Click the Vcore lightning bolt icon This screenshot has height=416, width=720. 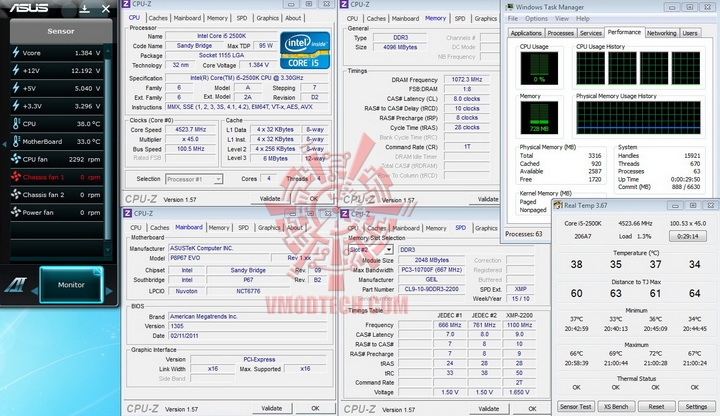tap(16, 53)
